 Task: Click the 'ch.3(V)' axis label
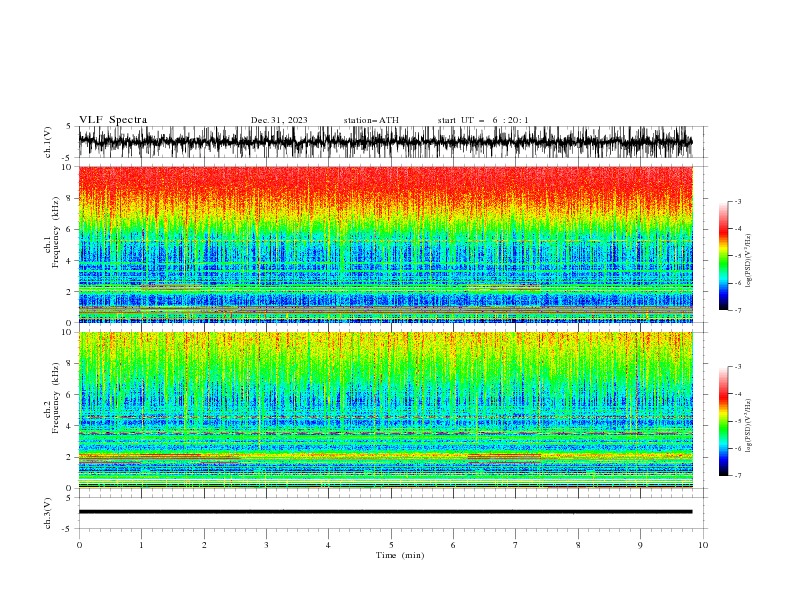(48, 513)
